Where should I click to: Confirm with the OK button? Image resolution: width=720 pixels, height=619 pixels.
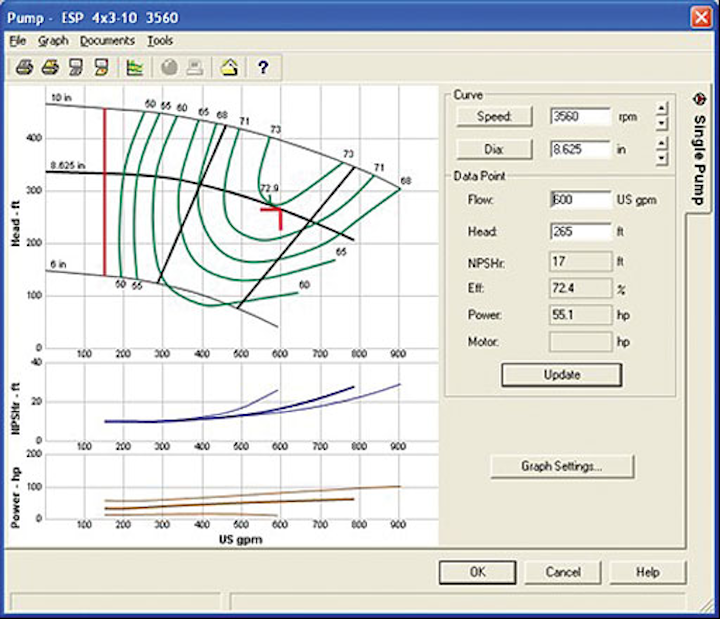tap(478, 572)
